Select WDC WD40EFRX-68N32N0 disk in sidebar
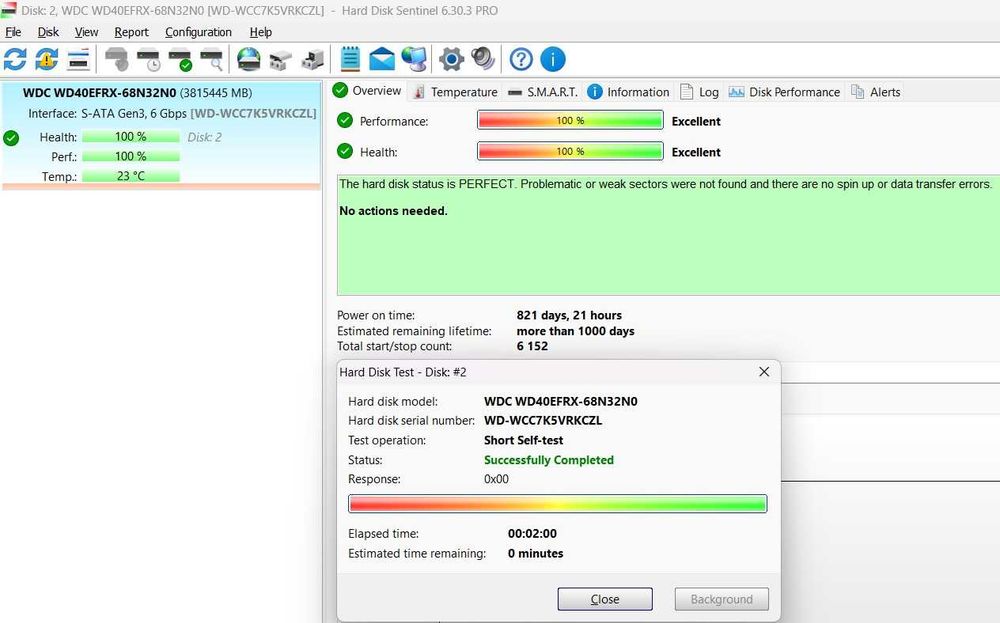The width and height of the screenshot is (1000, 623). tap(161, 135)
